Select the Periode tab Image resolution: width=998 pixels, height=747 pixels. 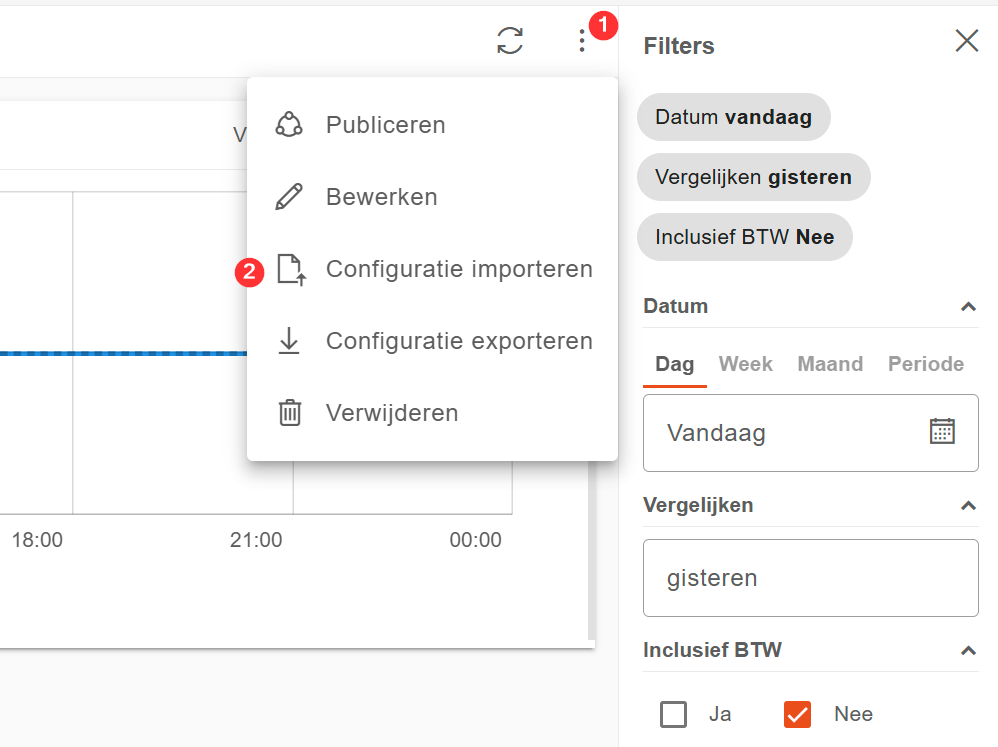click(925, 364)
